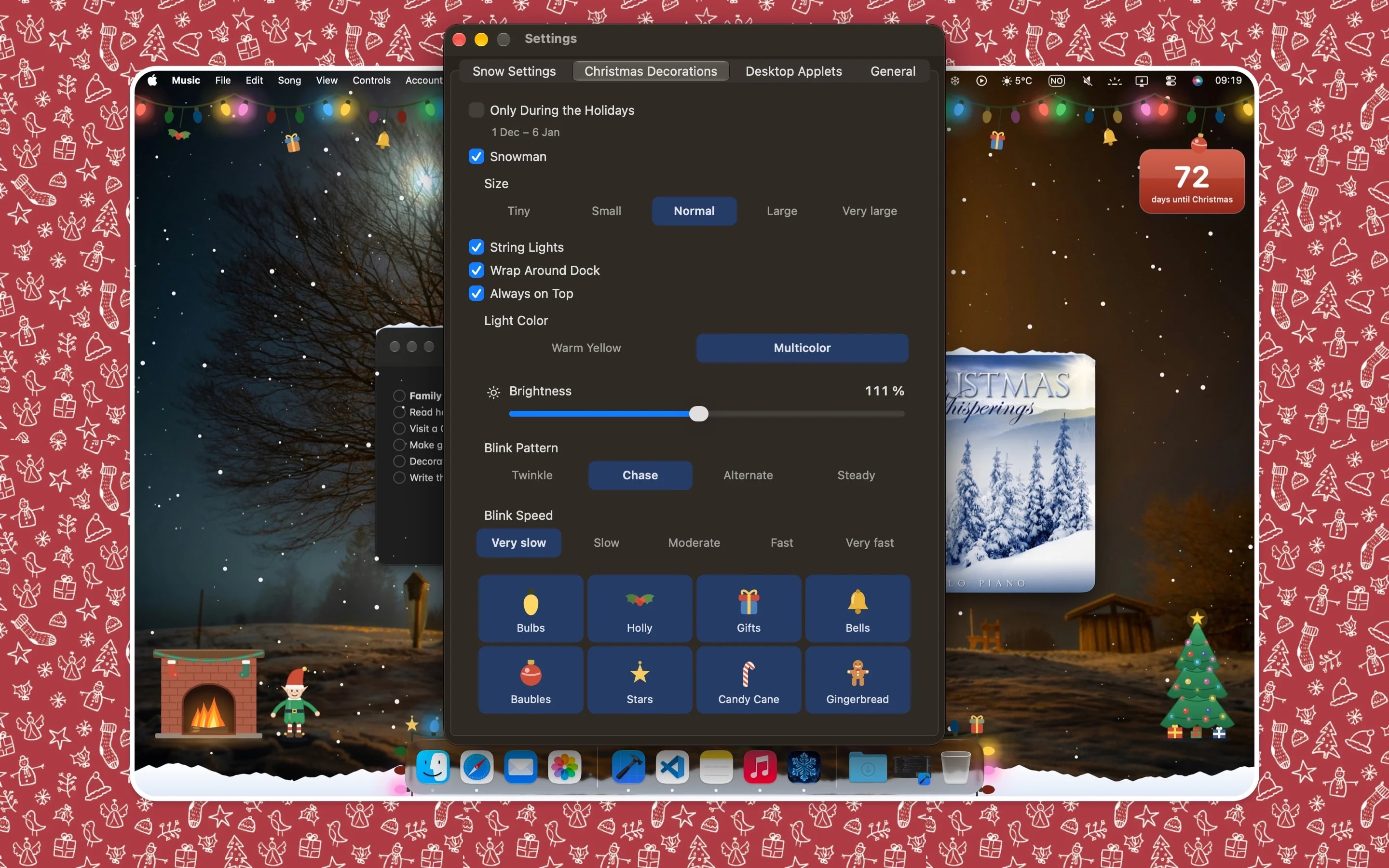Select the Holly decoration tile

(x=640, y=609)
